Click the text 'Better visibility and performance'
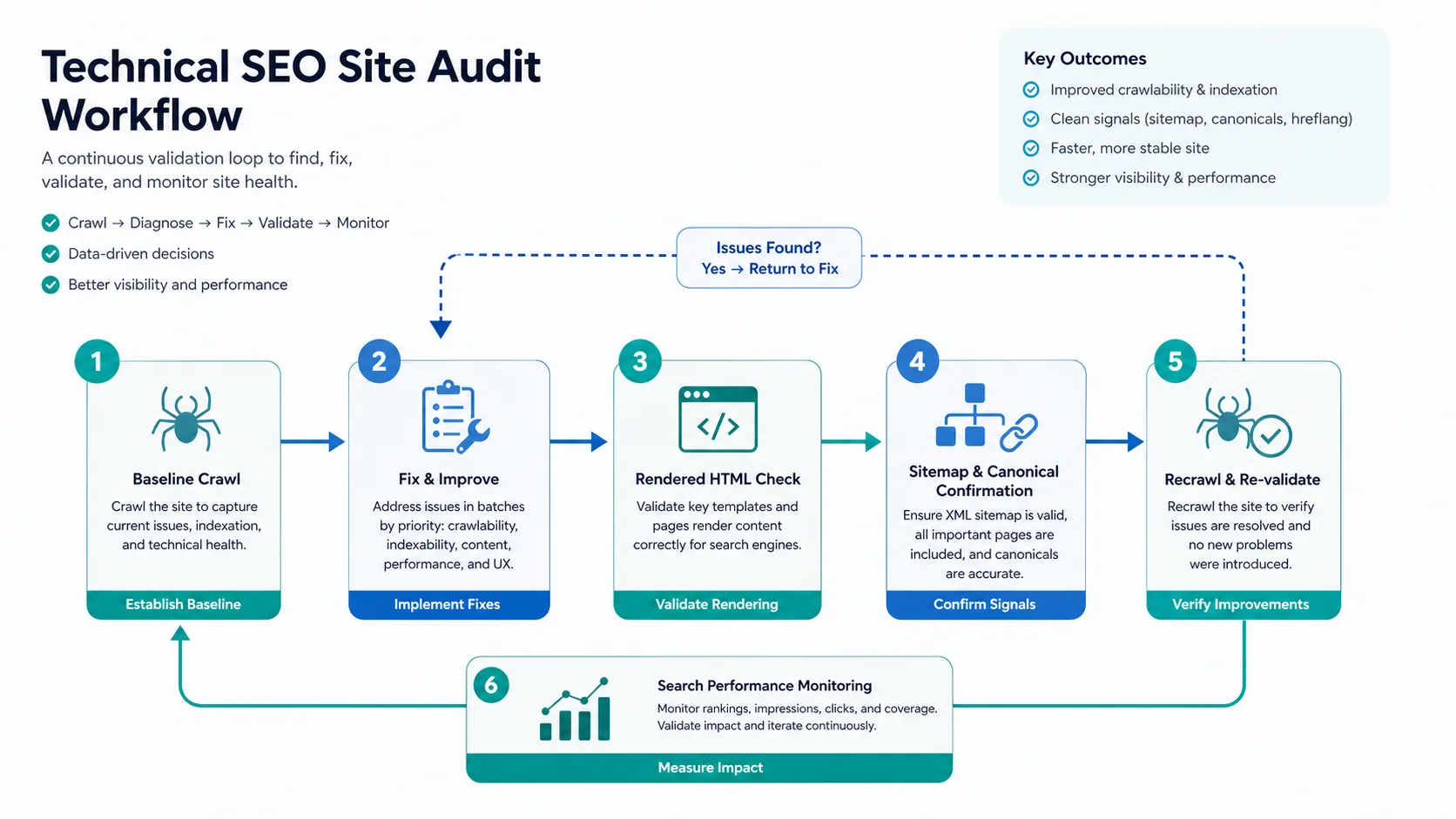 coord(178,285)
